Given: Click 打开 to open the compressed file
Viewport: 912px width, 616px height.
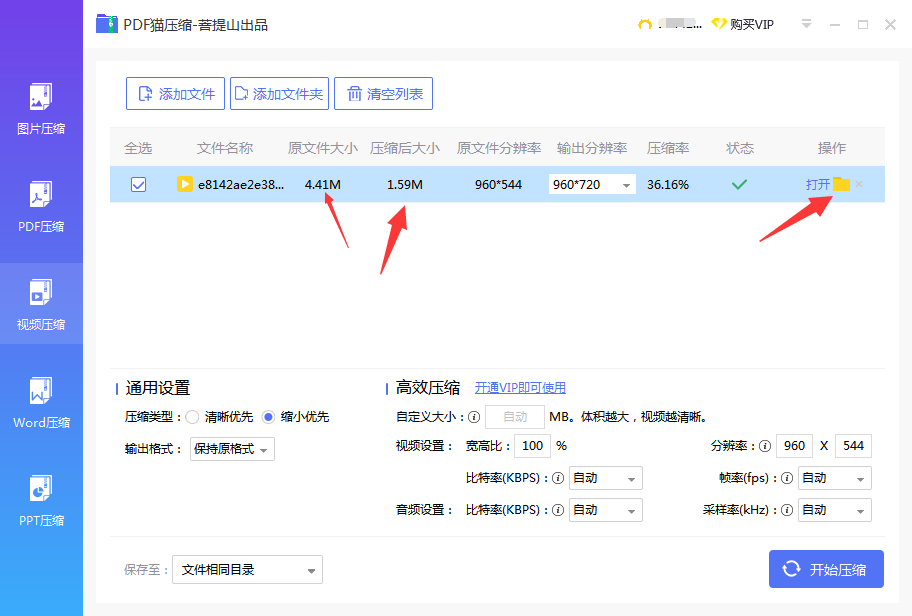Looking at the screenshot, I should pos(817,184).
